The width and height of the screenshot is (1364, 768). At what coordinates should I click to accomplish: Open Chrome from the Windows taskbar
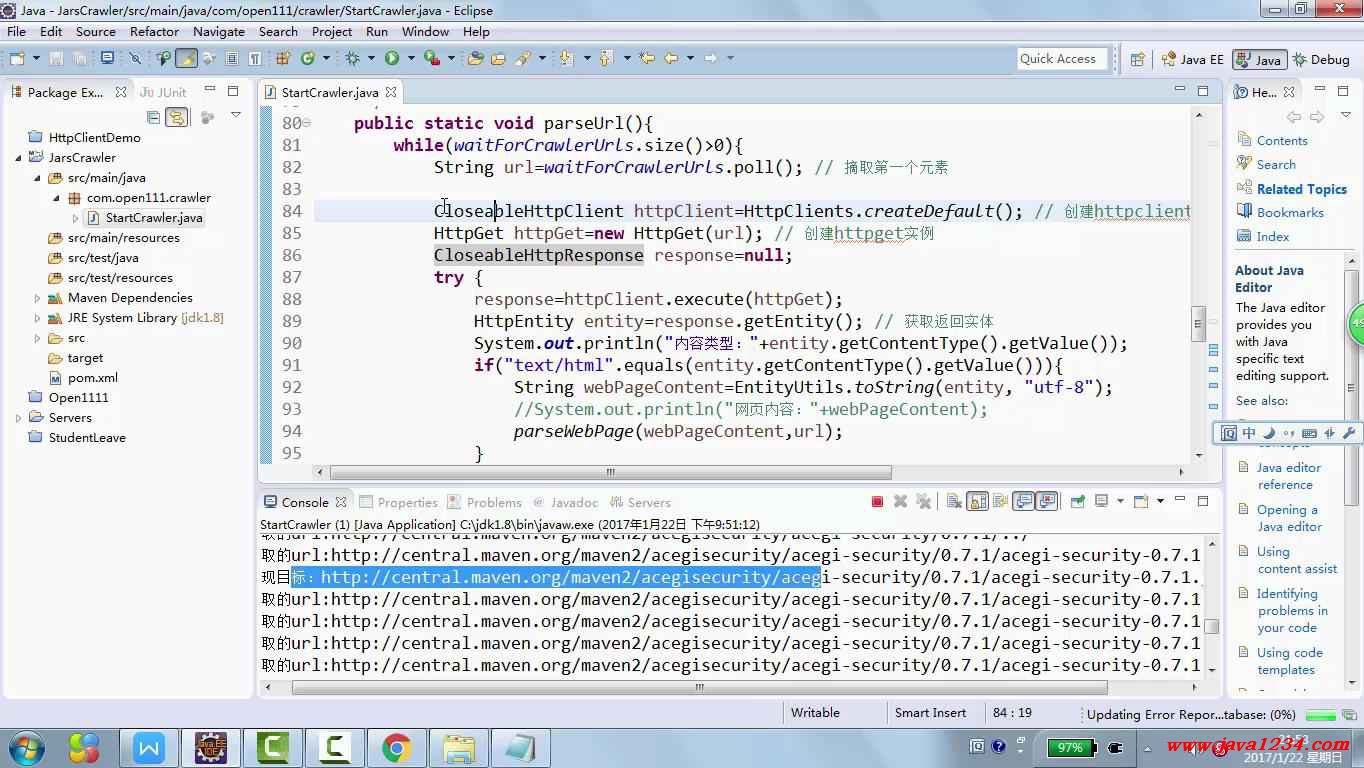coord(396,748)
